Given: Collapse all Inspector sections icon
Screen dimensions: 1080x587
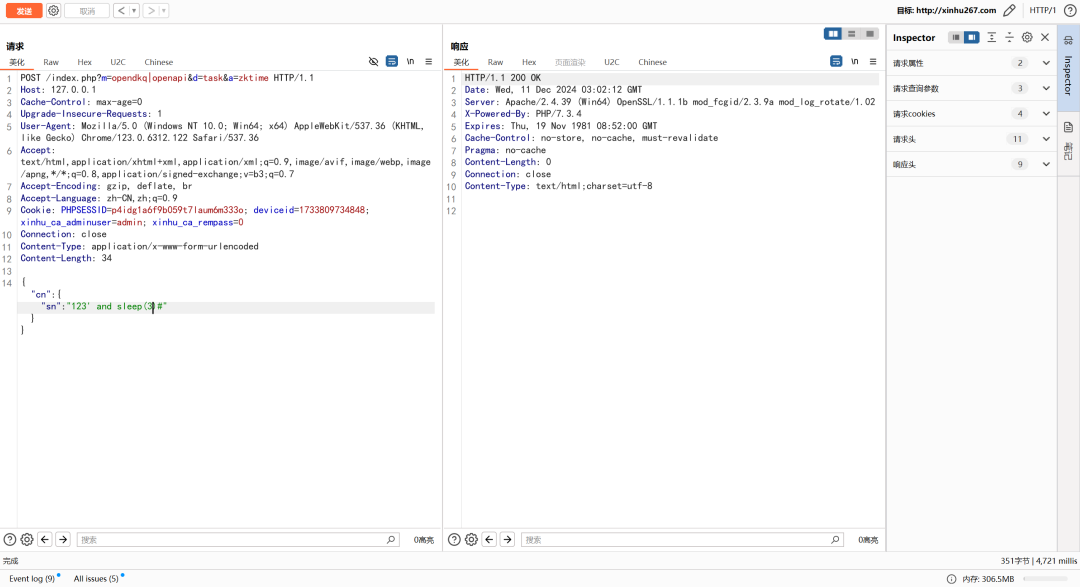Looking at the screenshot, I should pyautogui.click(x=1009, y=37).
